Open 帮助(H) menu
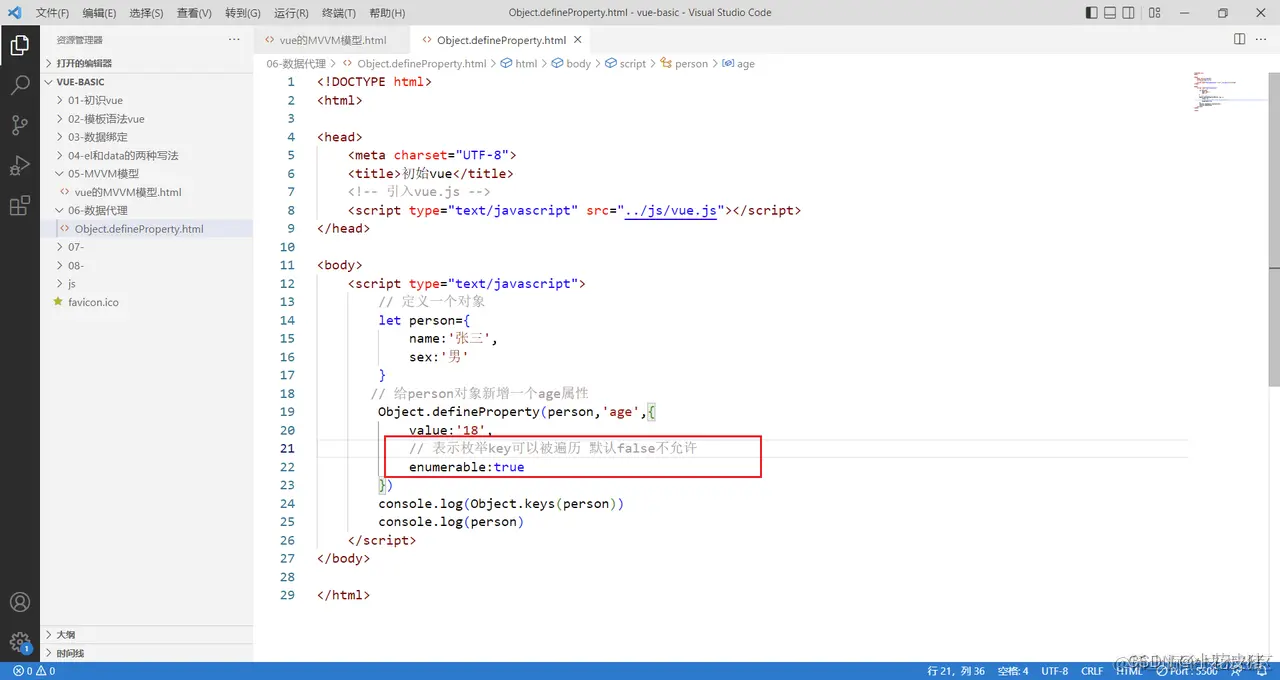 [387, 13]
